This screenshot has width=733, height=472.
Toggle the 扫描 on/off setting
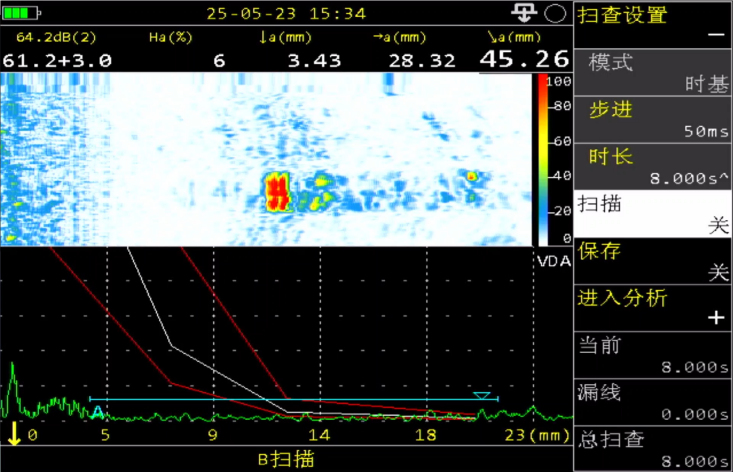tap(654, 214)
